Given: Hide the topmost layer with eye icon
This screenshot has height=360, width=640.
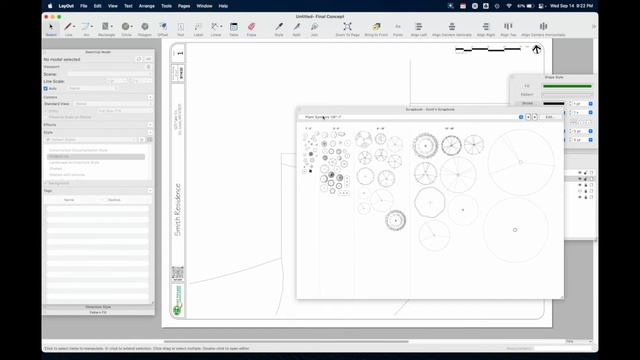Looking at the screenshot, I should pyautogui.click(x=580, y=173).
